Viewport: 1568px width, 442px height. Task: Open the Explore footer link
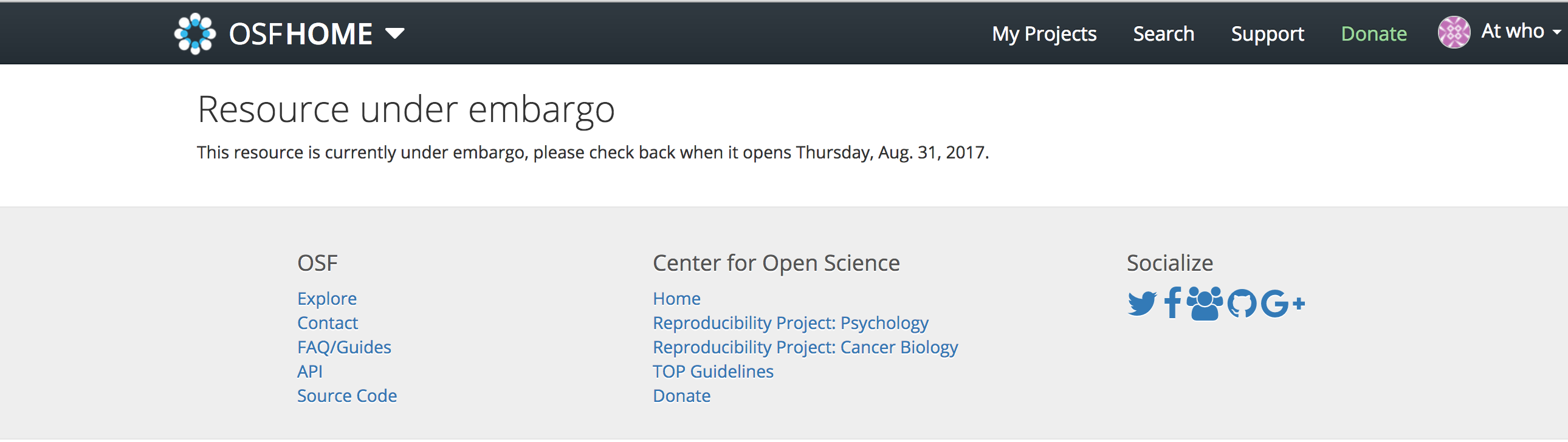click(x=327, y=299)
